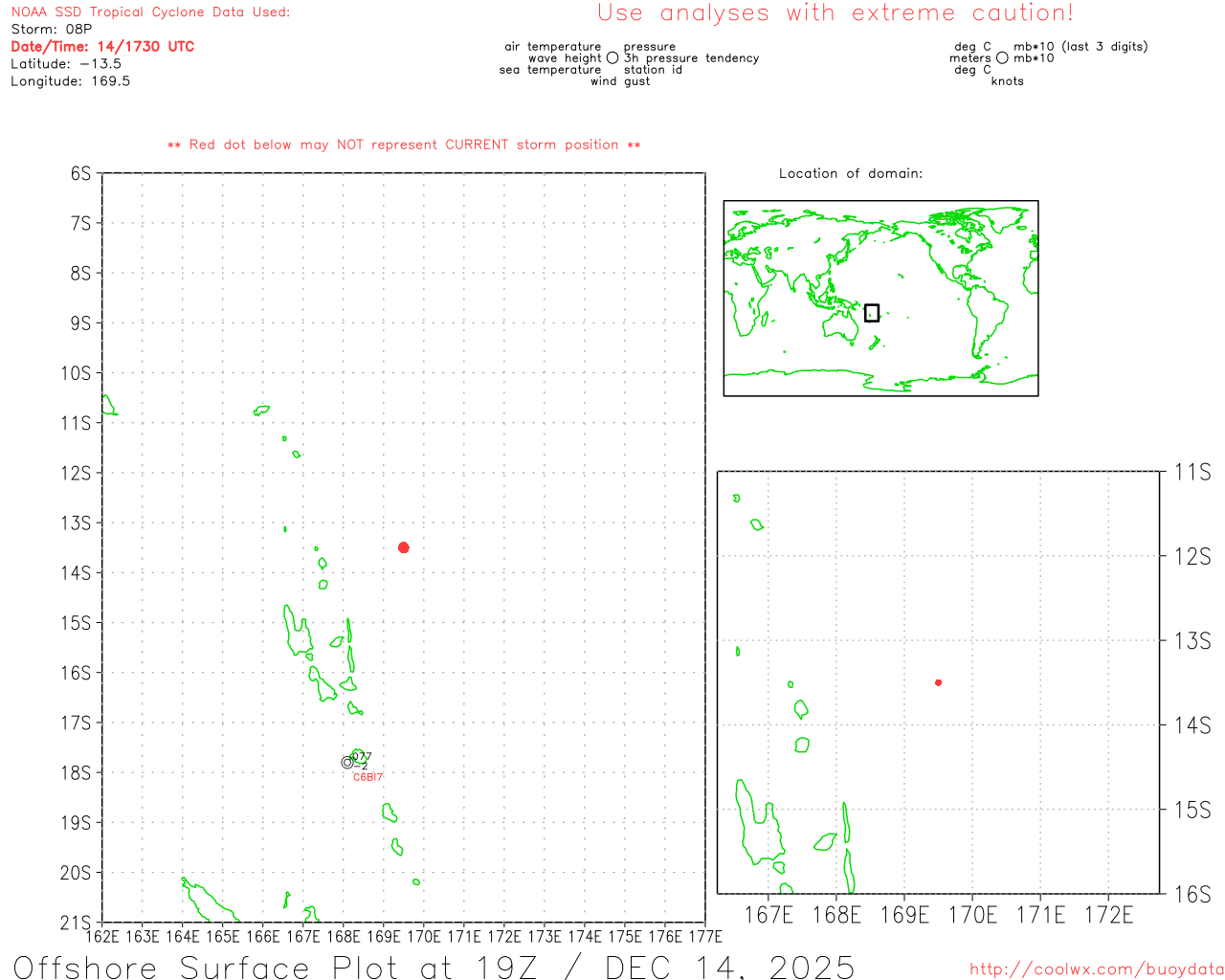The height and width of the screenshot is (980, 1225).
Task: Click the '21S' latitude label on the main map
Action: [76, 924]
